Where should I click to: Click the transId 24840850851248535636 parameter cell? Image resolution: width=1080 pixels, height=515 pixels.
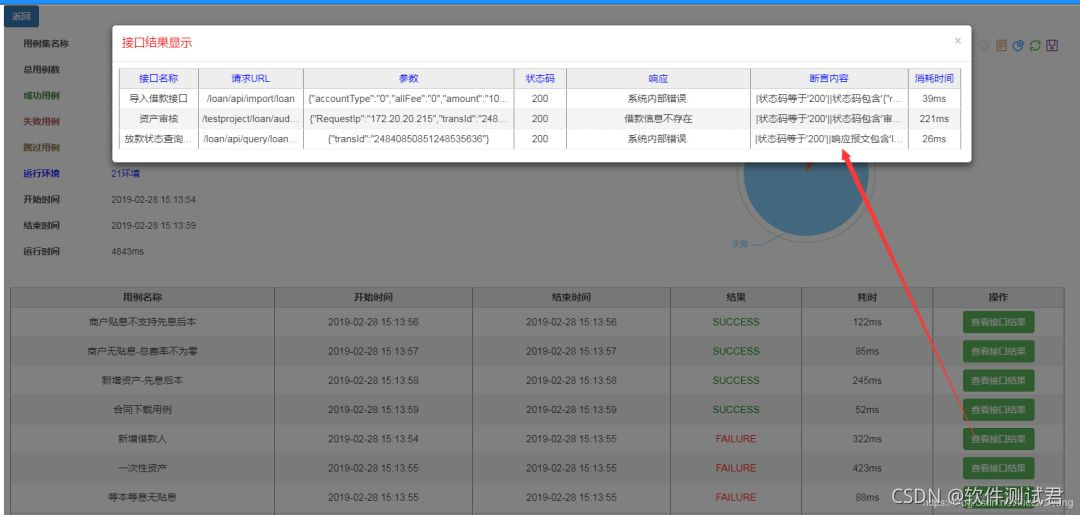tap(408, 138)
